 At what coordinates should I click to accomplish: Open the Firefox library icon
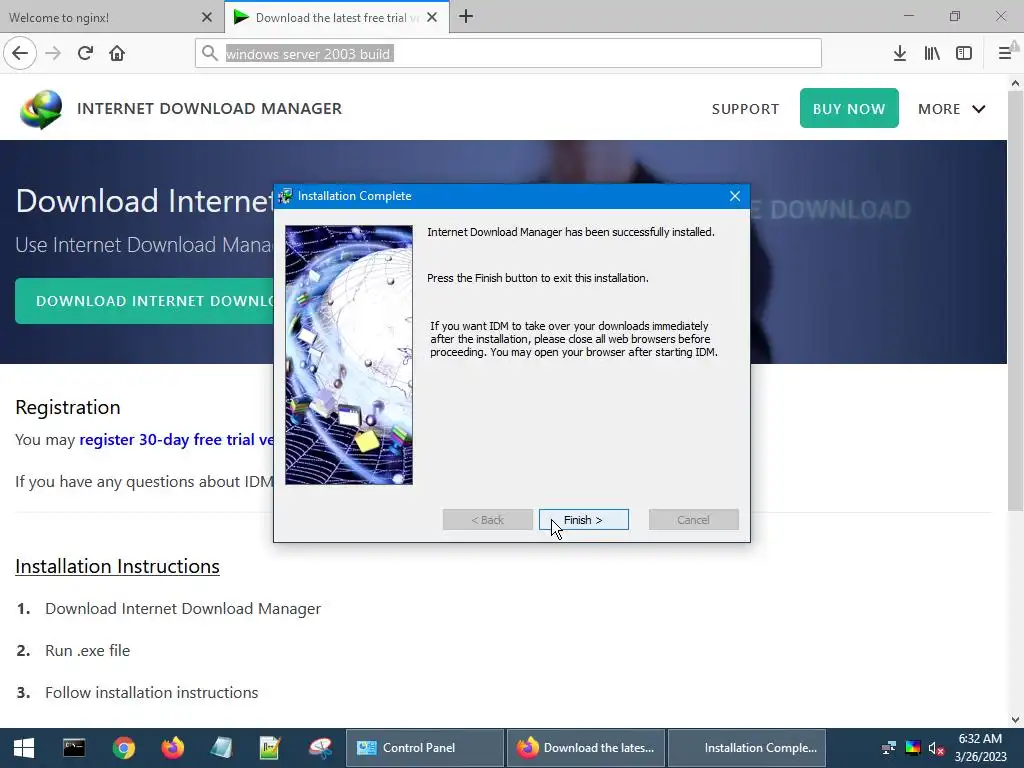(x=932, y=53)
